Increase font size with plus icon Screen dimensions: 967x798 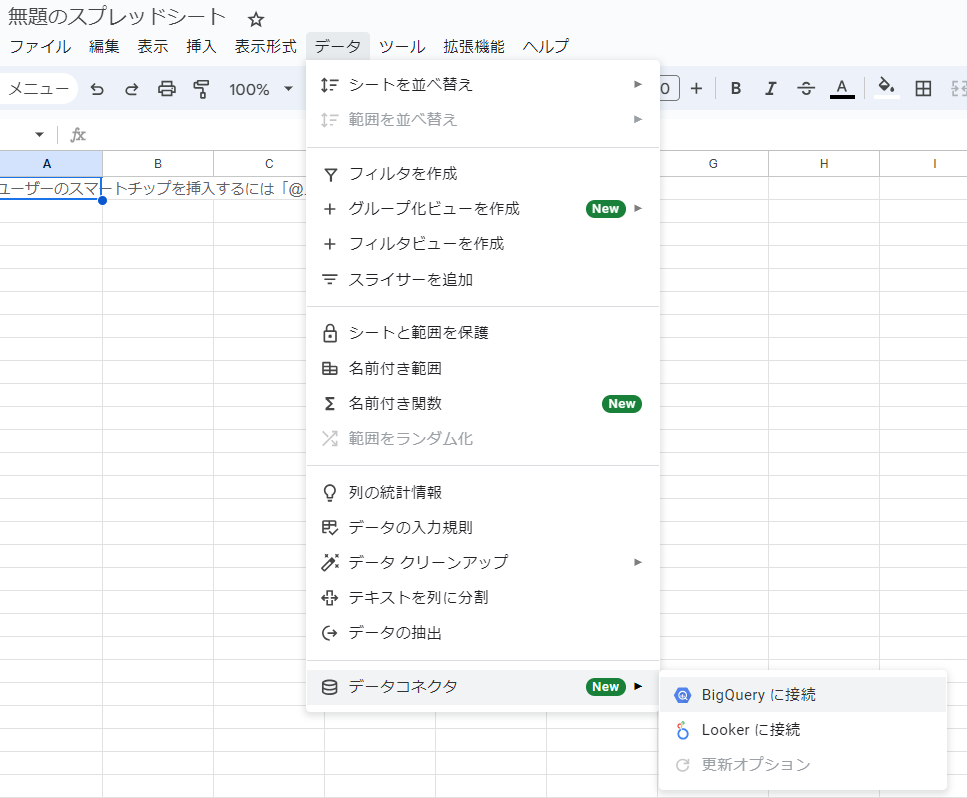point(696,89)
